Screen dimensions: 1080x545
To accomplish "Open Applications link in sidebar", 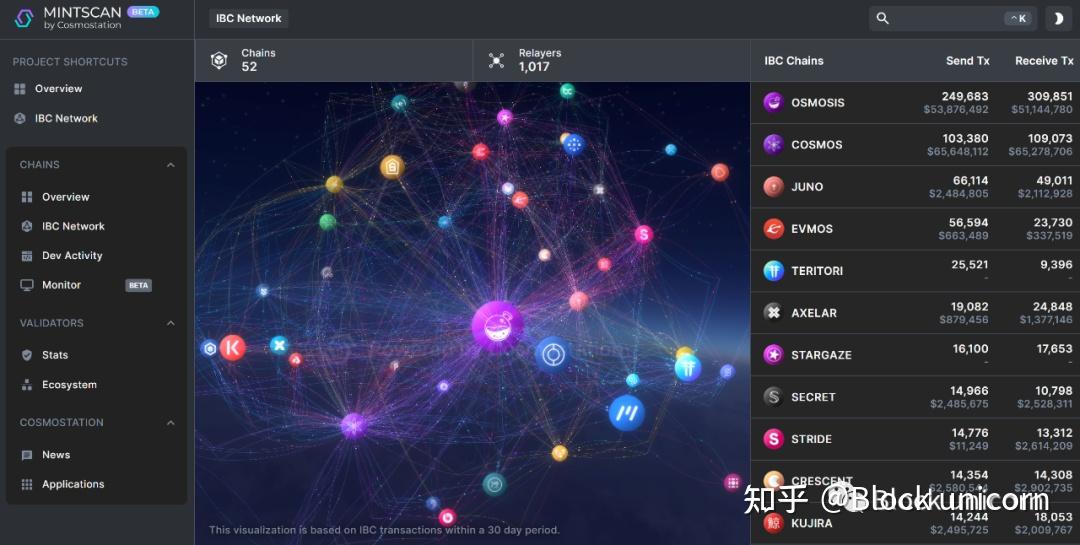I will point(73,484).
